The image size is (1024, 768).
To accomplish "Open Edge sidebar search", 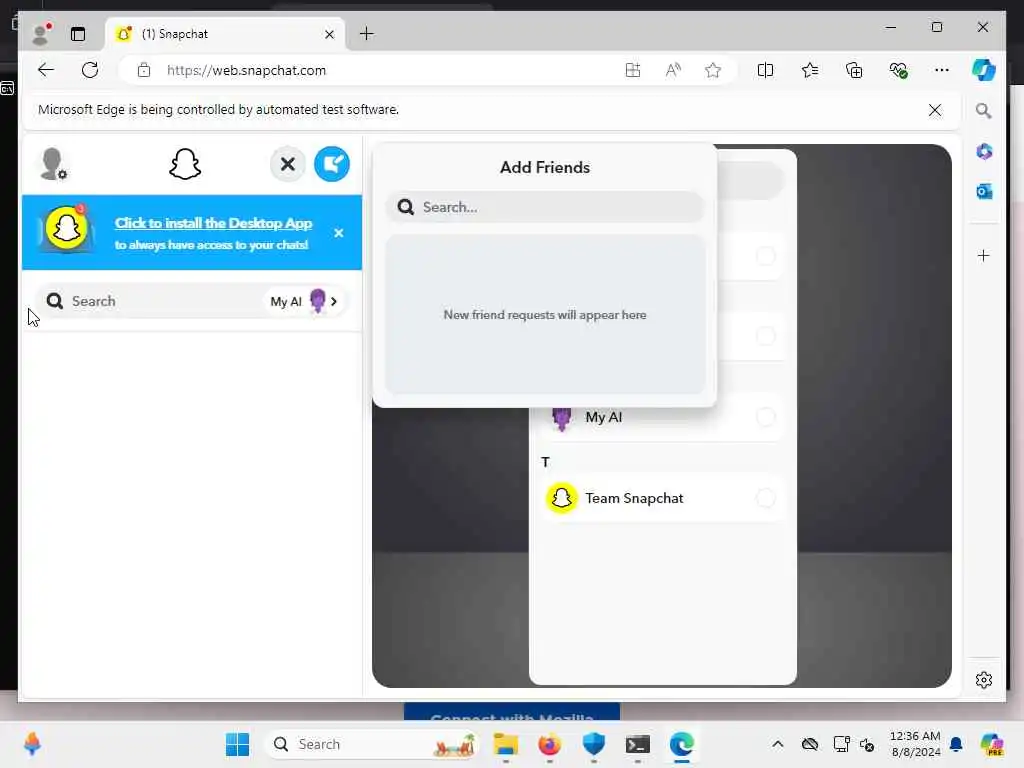I will (x=984, y=110).
